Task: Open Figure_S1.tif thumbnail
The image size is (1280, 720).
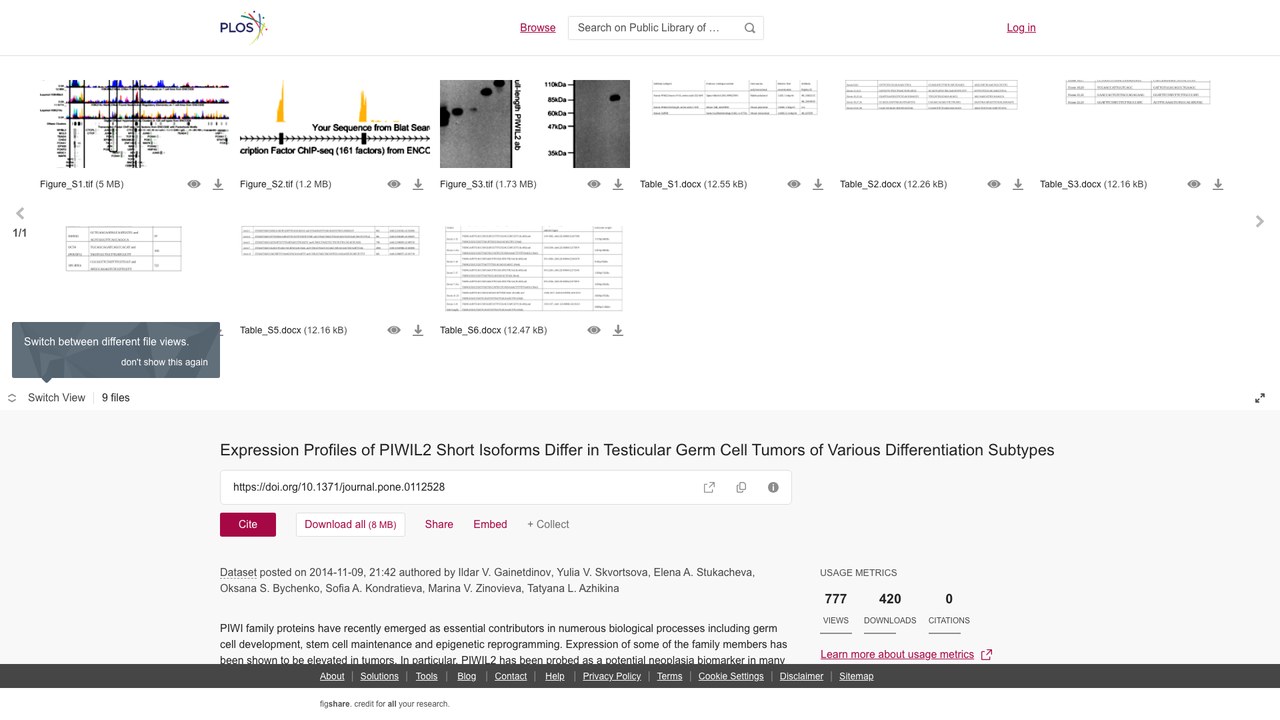Action: click(x=135, y=124)
